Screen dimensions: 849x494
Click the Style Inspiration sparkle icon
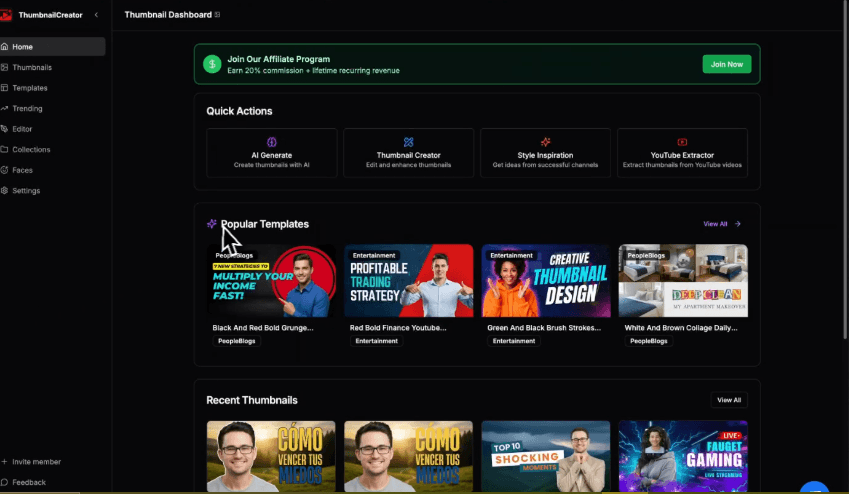[545, 142]
